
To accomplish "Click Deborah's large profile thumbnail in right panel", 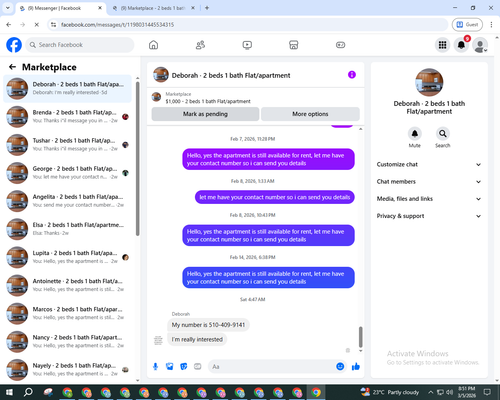I will point(429,82).
